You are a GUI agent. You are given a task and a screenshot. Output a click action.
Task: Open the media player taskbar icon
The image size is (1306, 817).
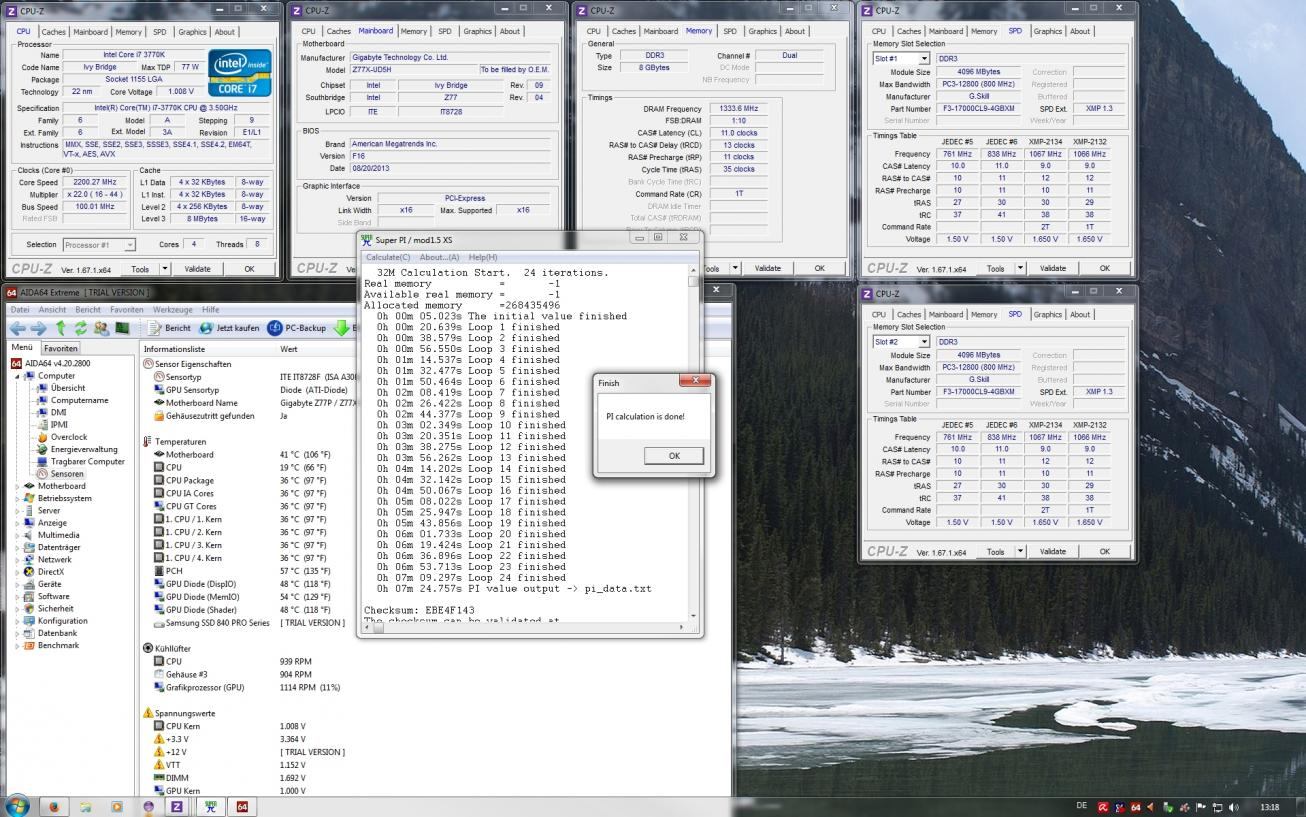[117, 806]
